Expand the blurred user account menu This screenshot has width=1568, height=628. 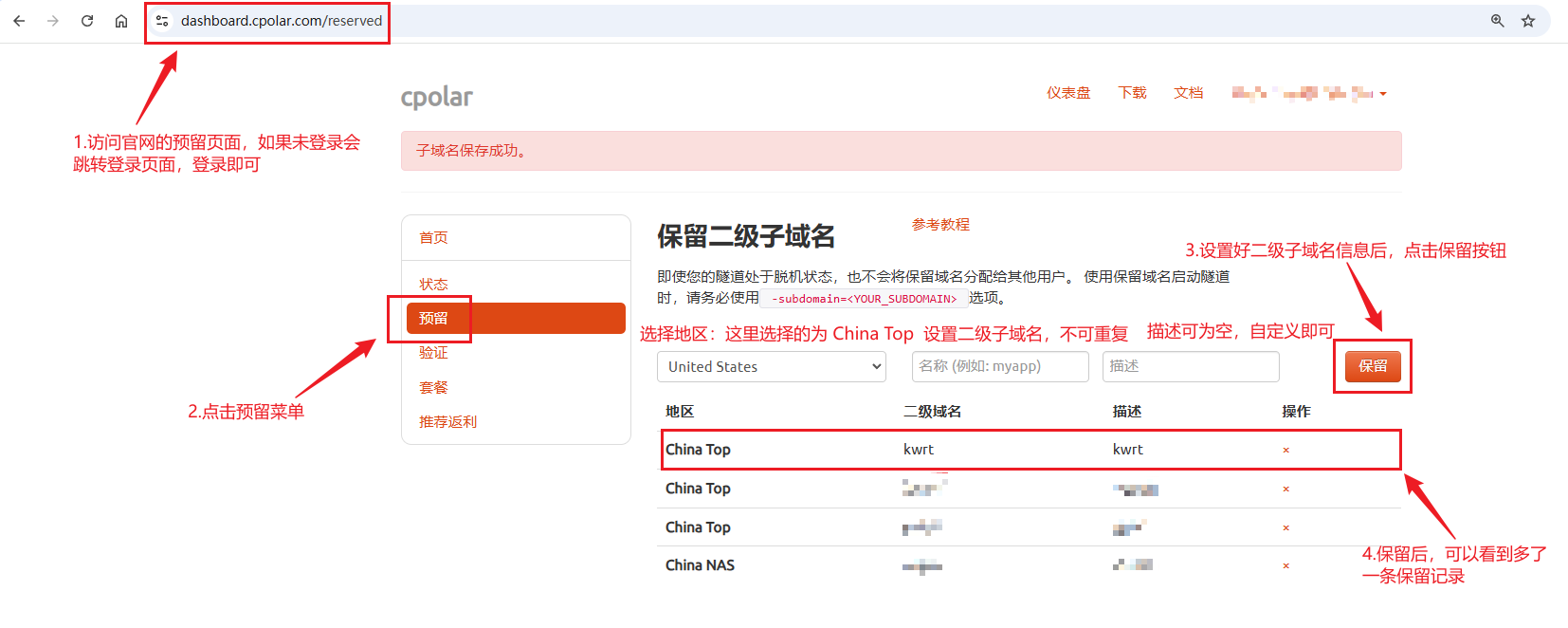(1309, 93)
